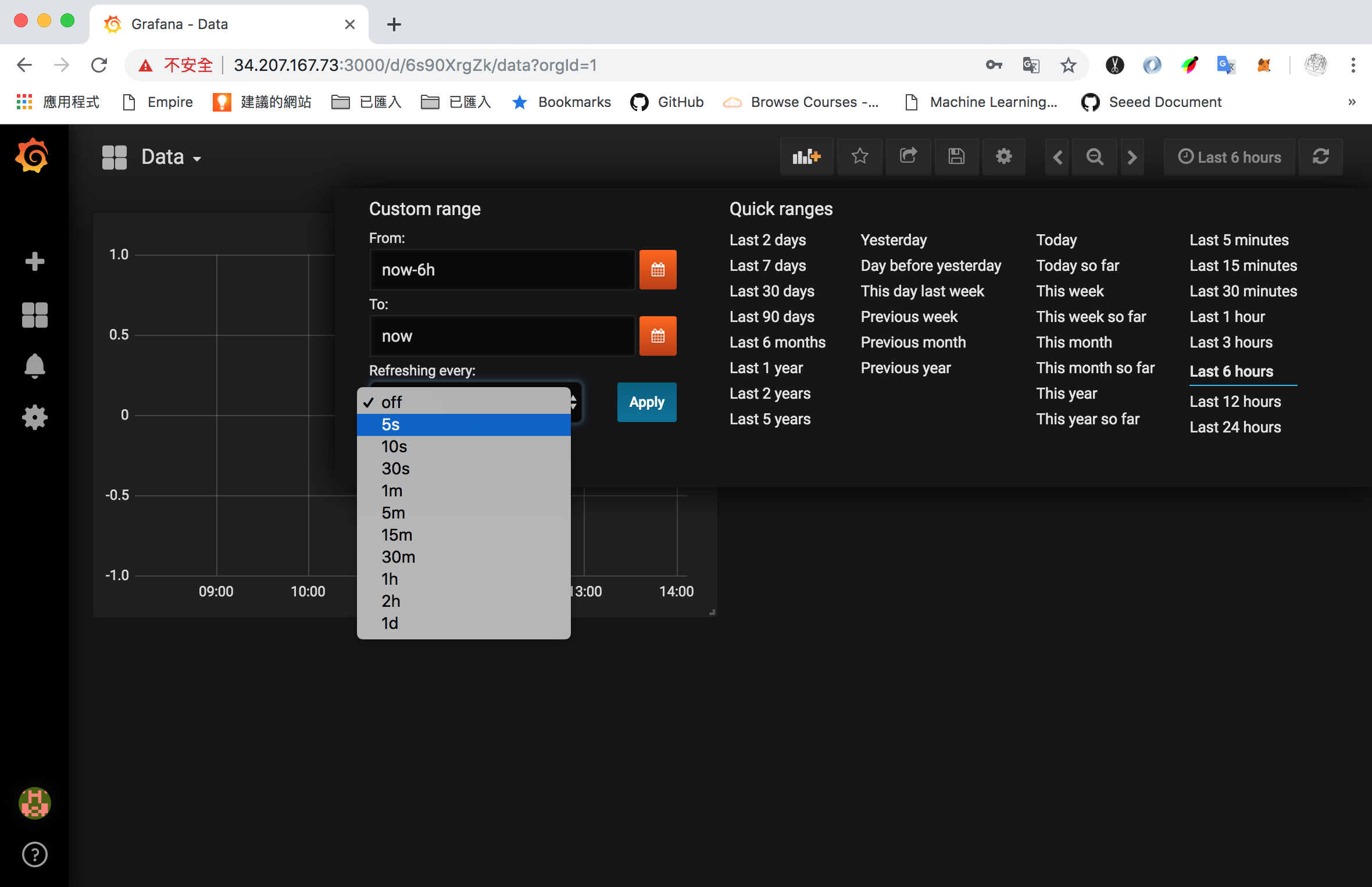Star this dashboard as favorite
Image resolution: width=1372 pixels, height=887 pixels.
860,157
